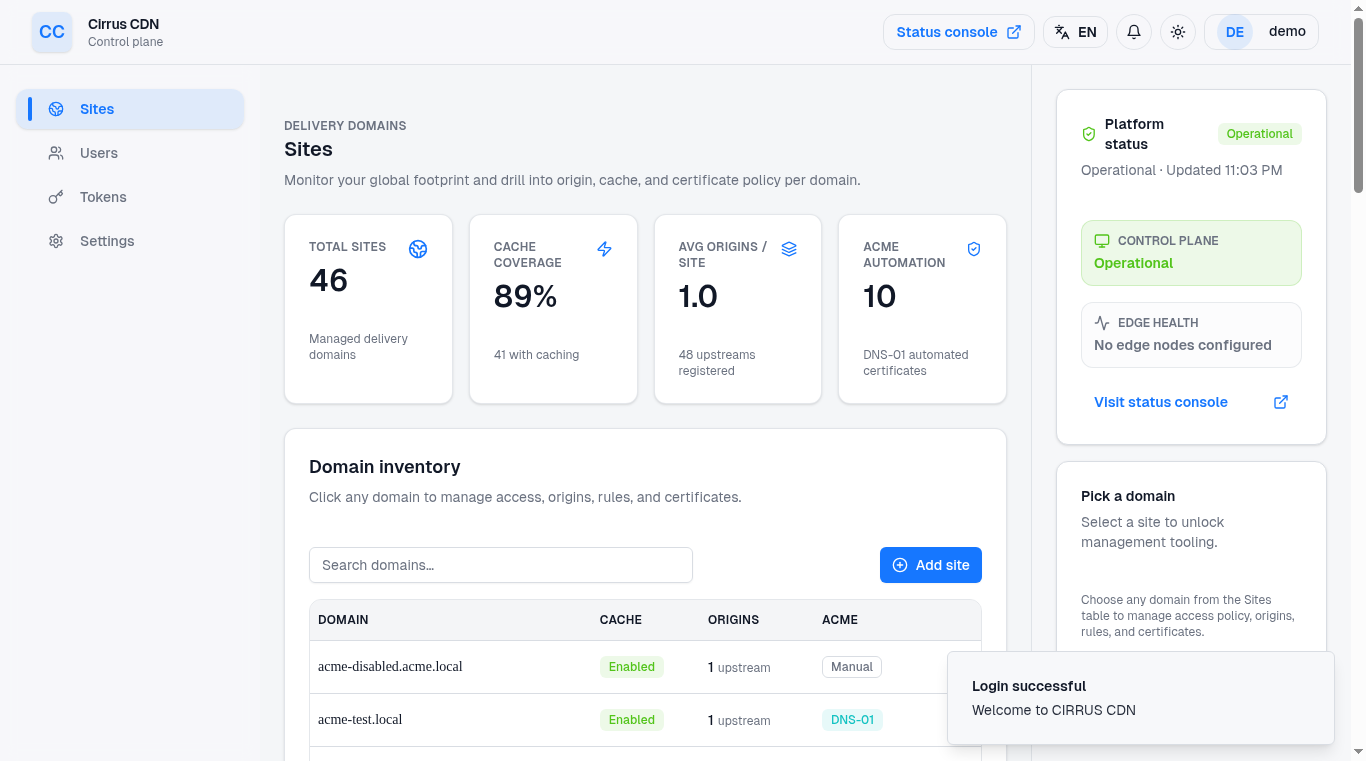Click the notification bell icon
Viewport: 1366px width, 761px height.
click(1133, 31)
